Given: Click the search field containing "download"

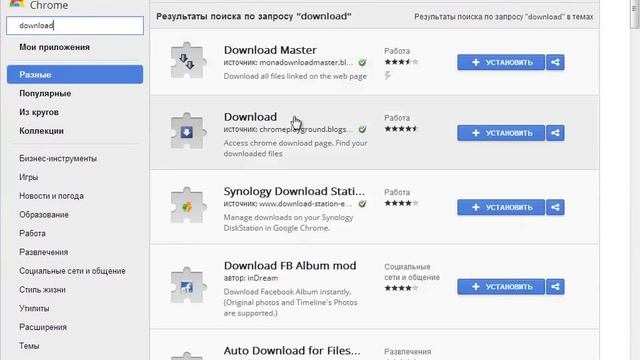Looking at the screenshot, I should 75,25.
